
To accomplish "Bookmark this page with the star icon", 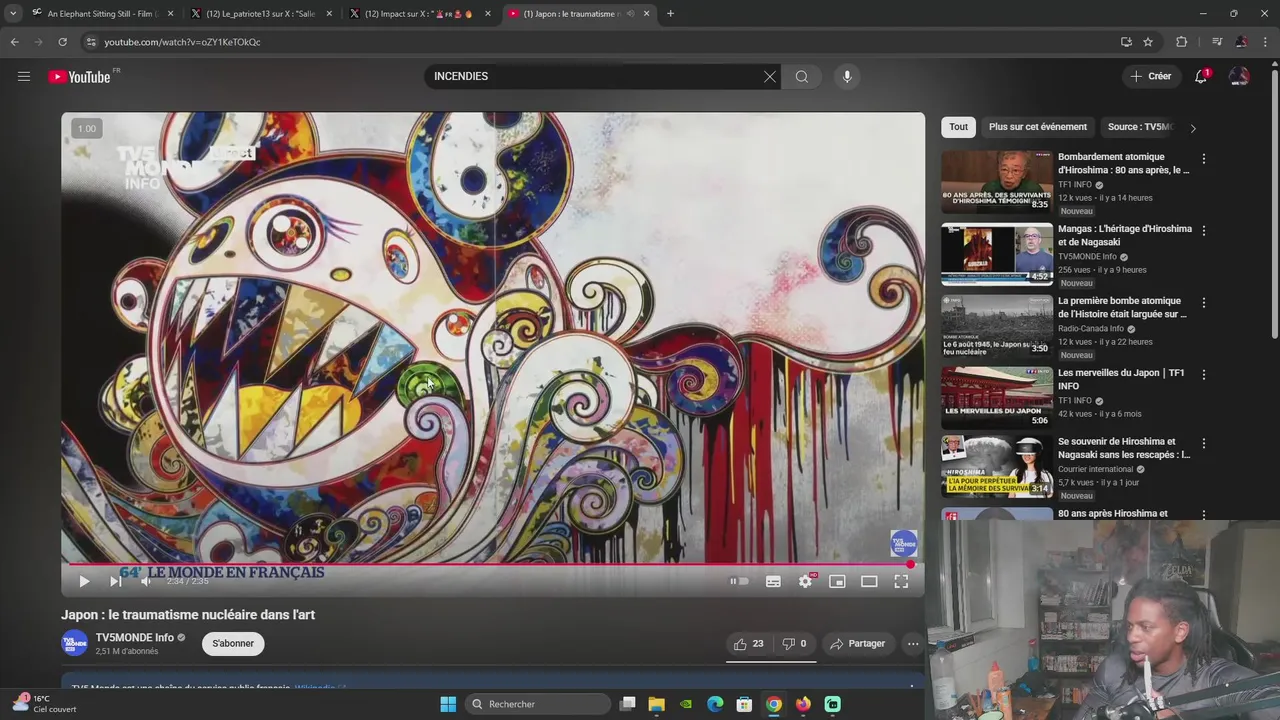I will coord(1148,42).
